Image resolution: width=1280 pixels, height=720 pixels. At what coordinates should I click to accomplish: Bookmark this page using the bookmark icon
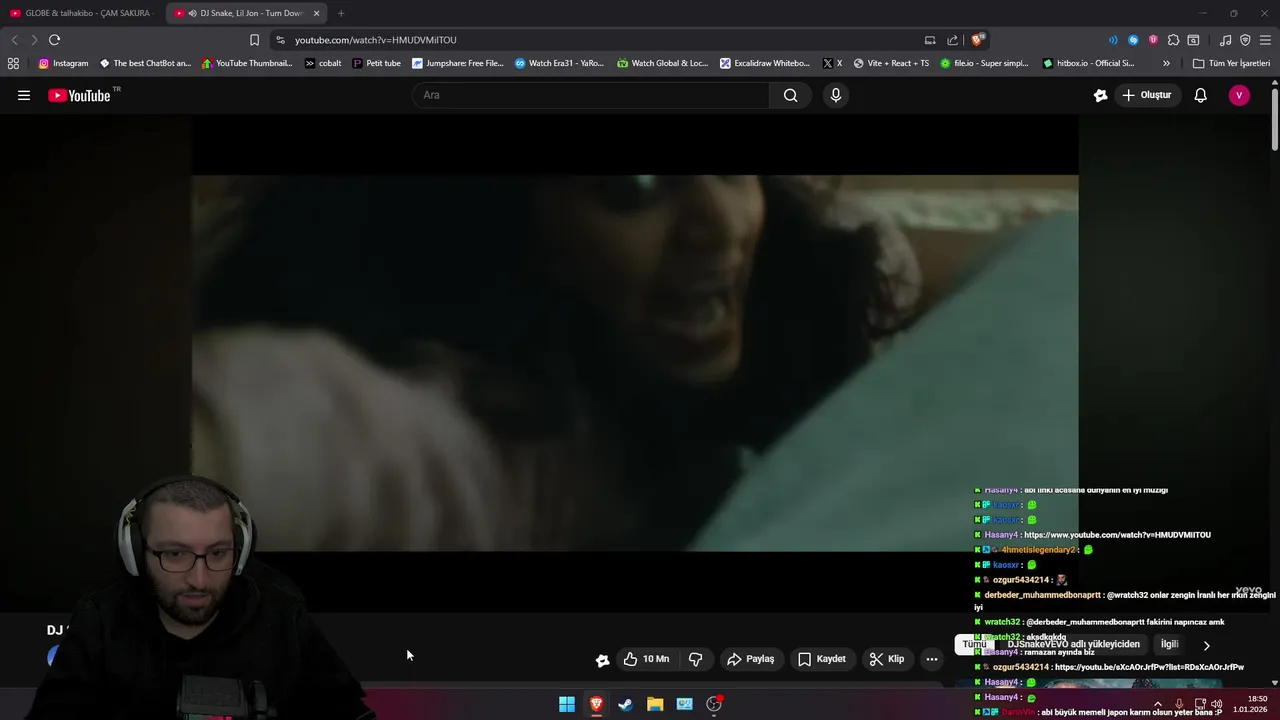(254, 40)
